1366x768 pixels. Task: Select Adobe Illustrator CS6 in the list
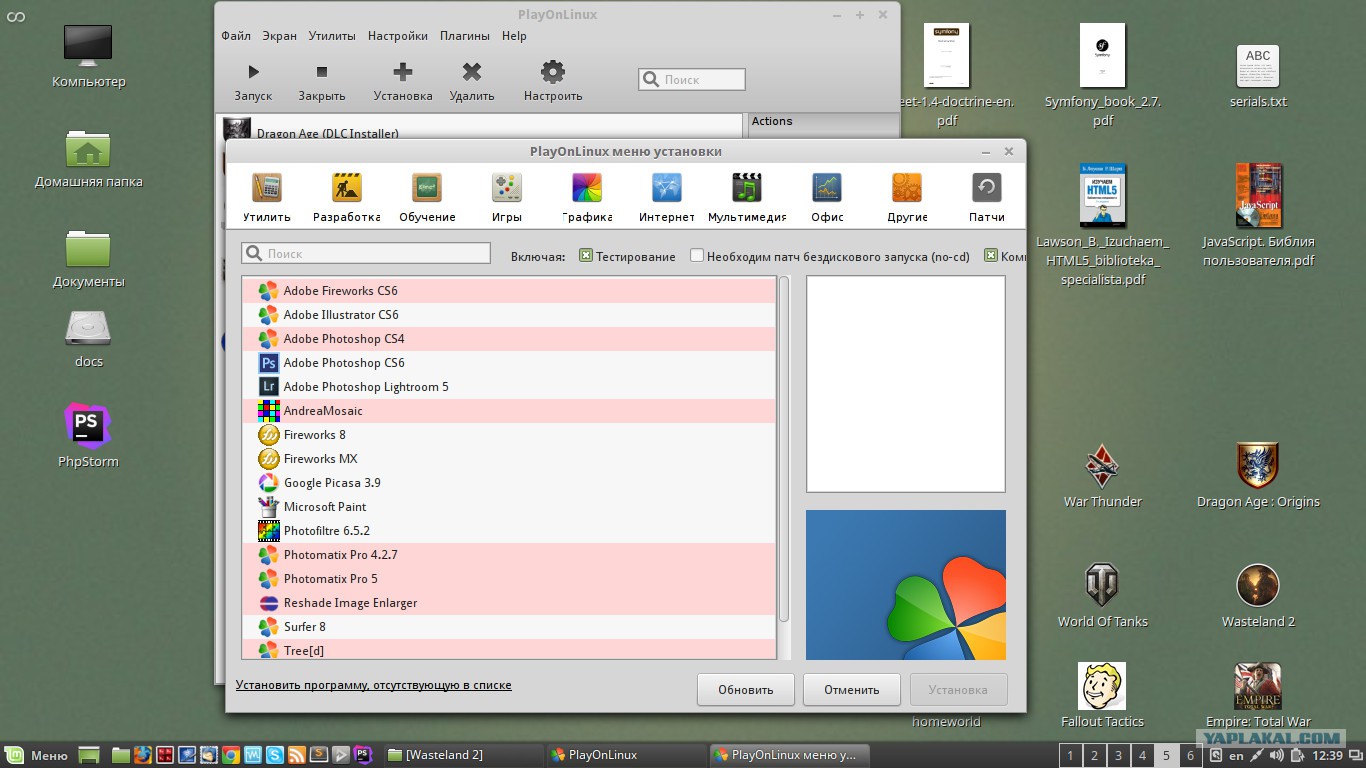(x=509, y=315)
